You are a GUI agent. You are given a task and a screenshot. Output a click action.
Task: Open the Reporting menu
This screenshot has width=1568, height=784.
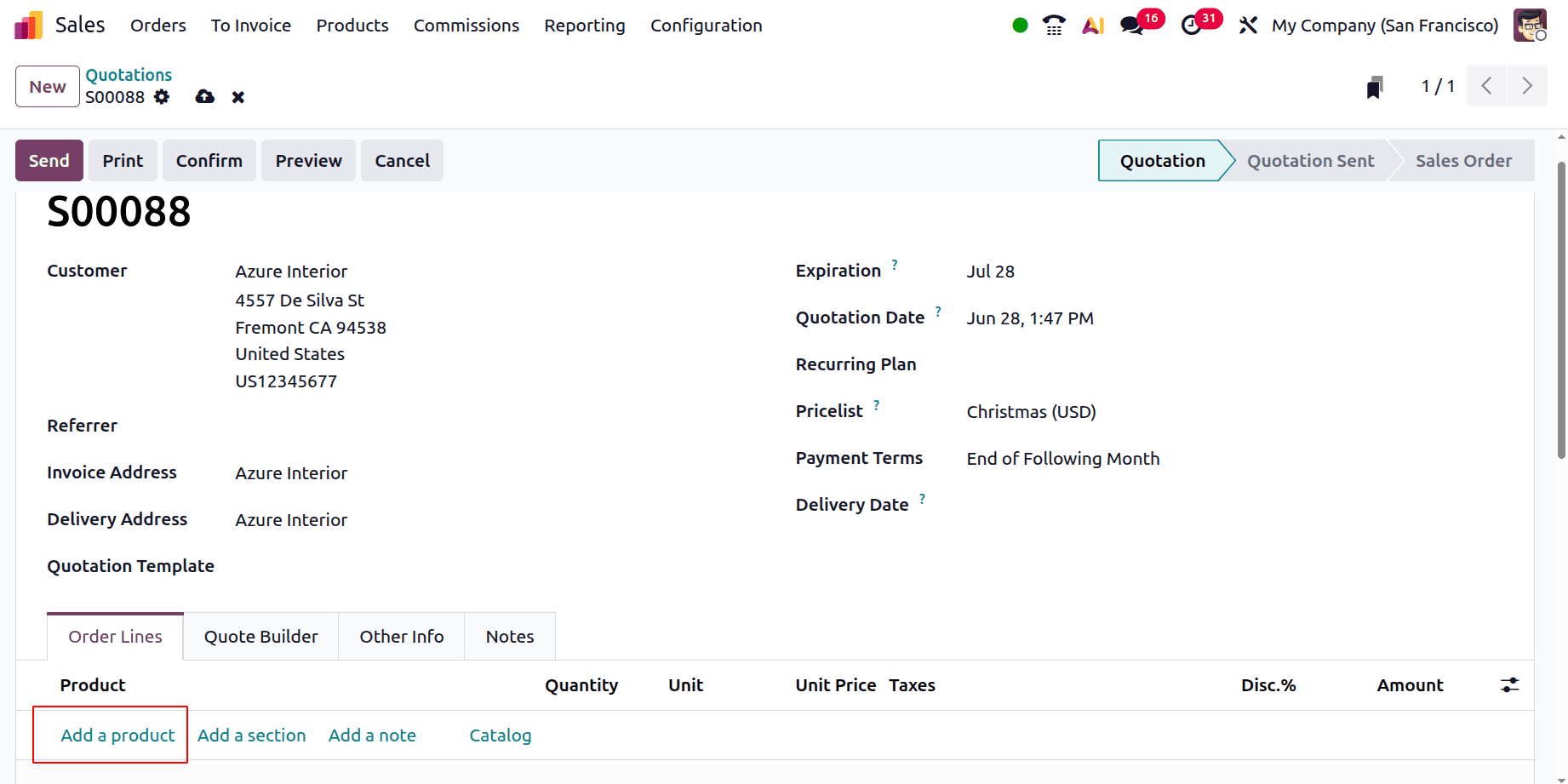point(585,26)
